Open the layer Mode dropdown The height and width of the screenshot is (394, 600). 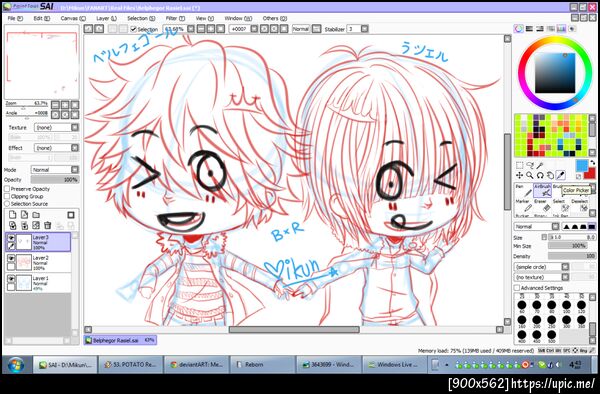(55, 169)
